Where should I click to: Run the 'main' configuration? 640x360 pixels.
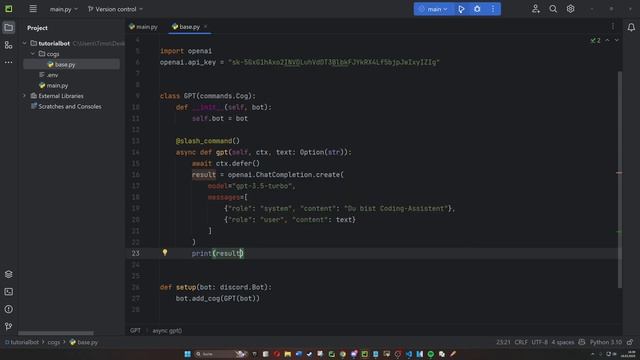click(461, 9)
